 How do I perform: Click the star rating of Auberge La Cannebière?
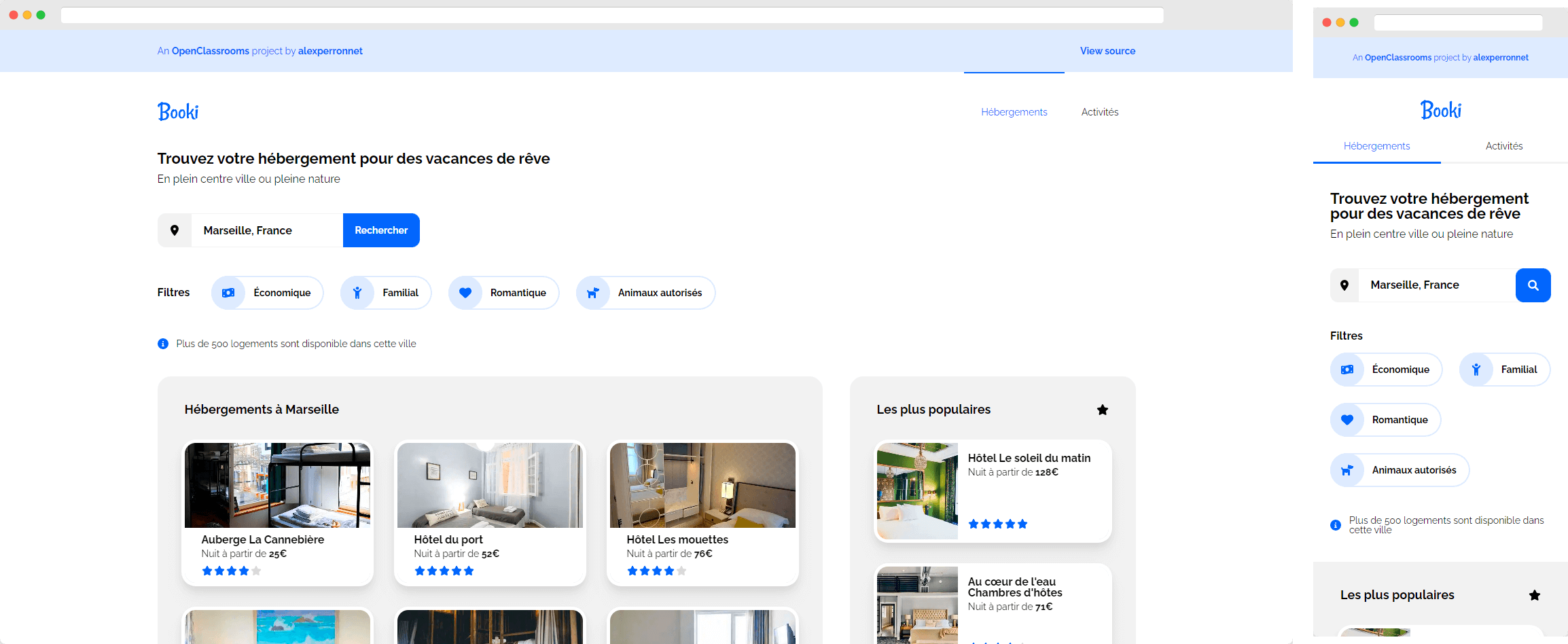(232, 571)
